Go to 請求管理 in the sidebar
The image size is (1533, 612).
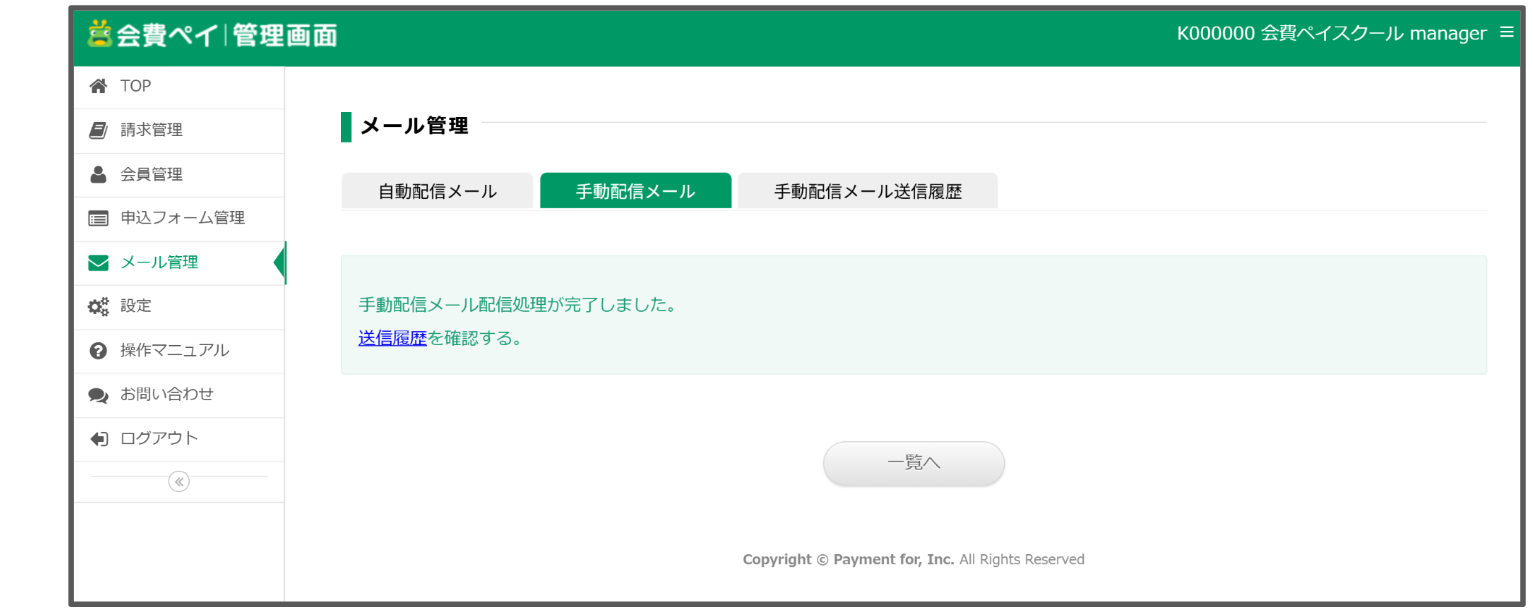pos(179,131)
